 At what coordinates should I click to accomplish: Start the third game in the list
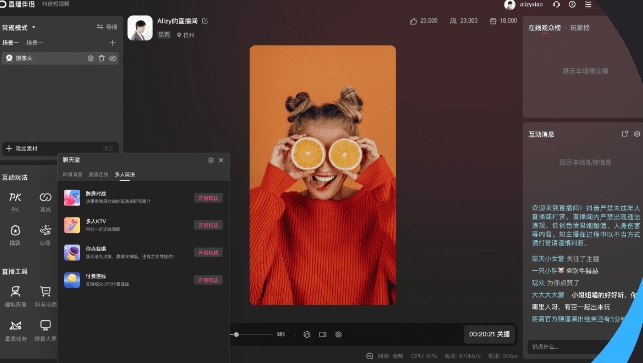click(208, 253)
